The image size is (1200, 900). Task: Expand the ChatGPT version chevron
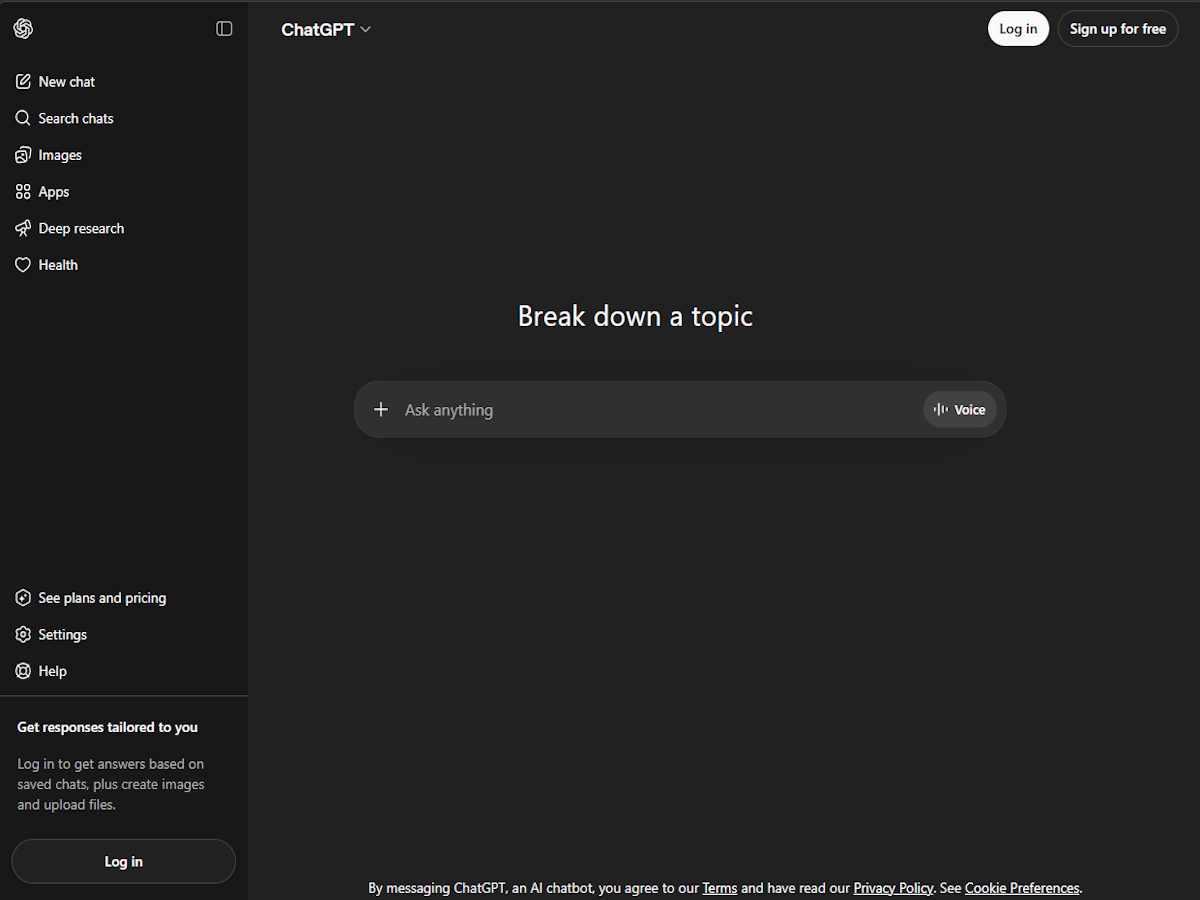coord(364,29)
